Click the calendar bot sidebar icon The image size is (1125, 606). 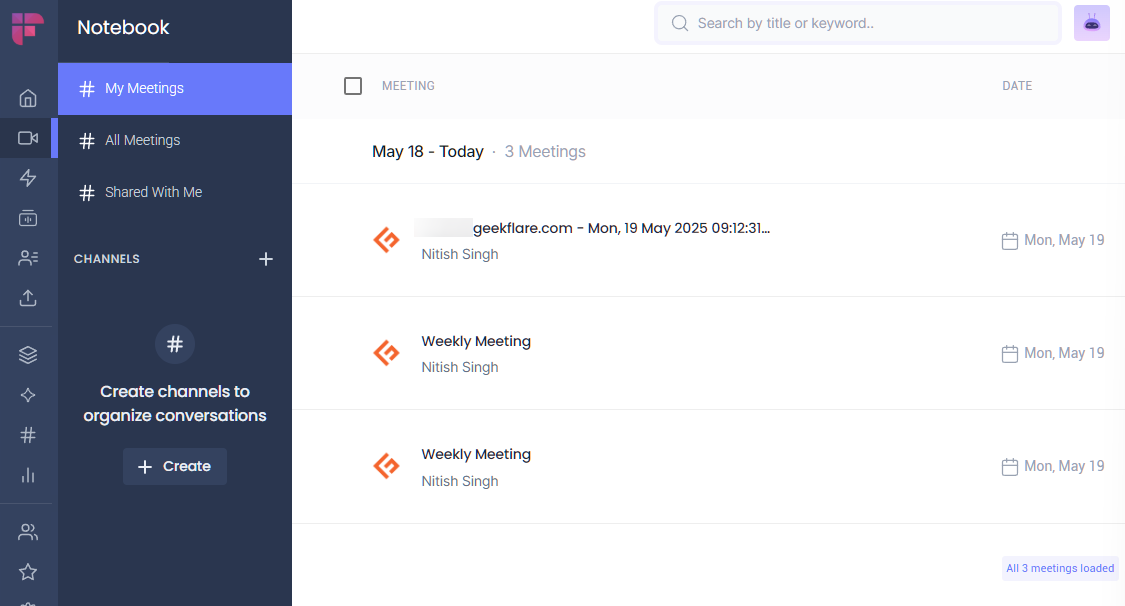pos(28,218)
